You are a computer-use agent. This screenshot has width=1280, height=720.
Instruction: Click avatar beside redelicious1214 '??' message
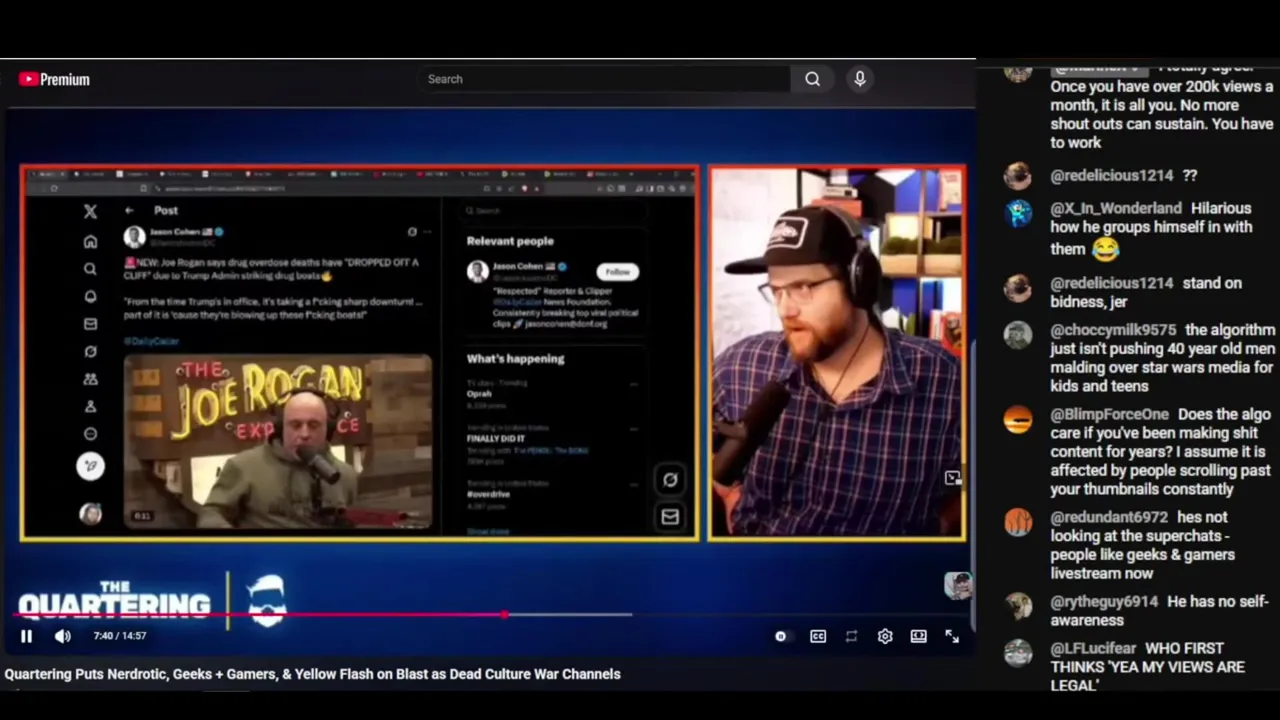[1018, 175]
